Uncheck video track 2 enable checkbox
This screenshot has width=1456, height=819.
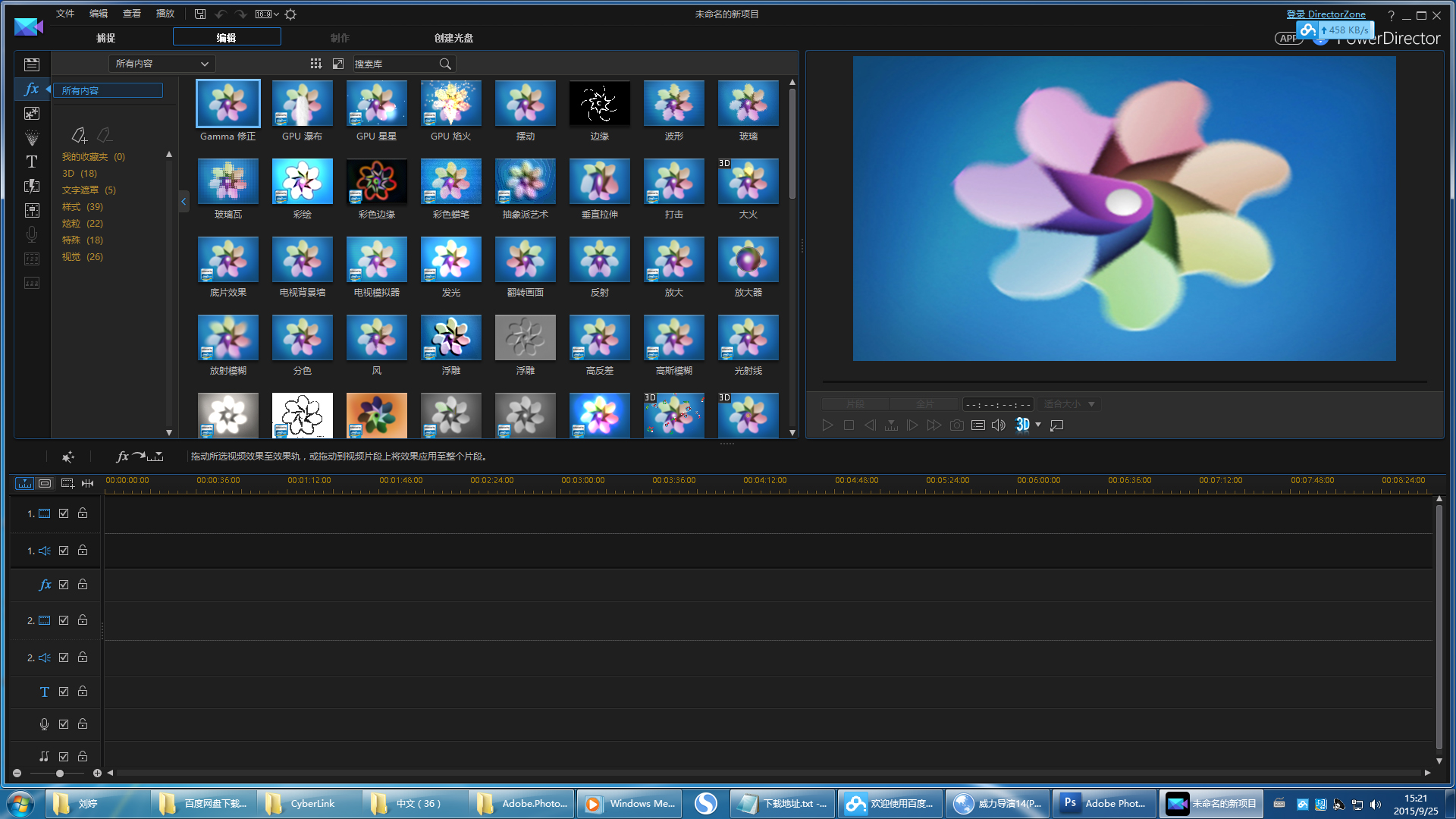[x=64, y=620]
